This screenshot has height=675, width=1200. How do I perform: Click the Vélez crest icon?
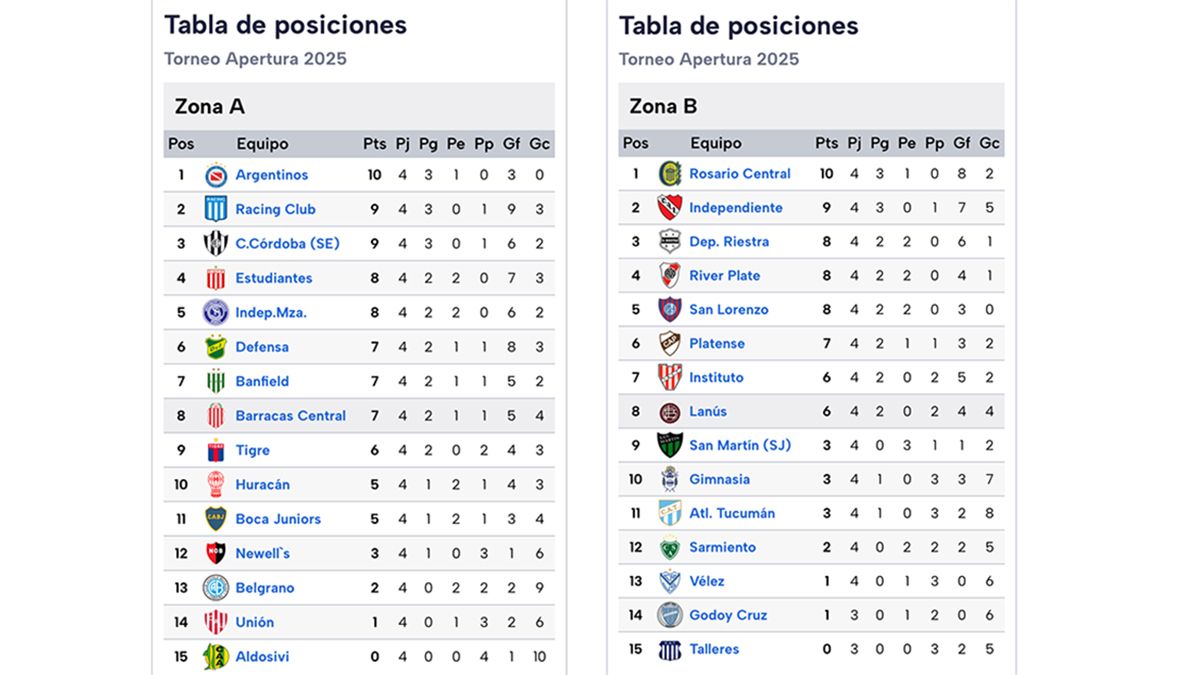670,581
